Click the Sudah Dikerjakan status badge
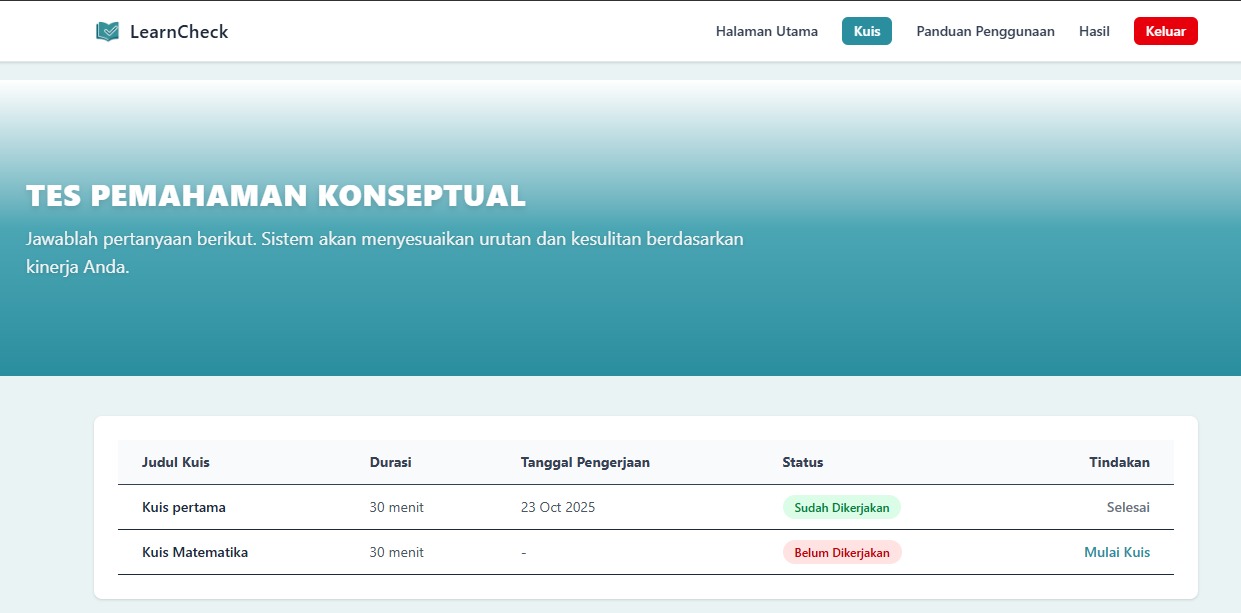Viewport: 1241px width, 613px height. (x=842, y=507)
